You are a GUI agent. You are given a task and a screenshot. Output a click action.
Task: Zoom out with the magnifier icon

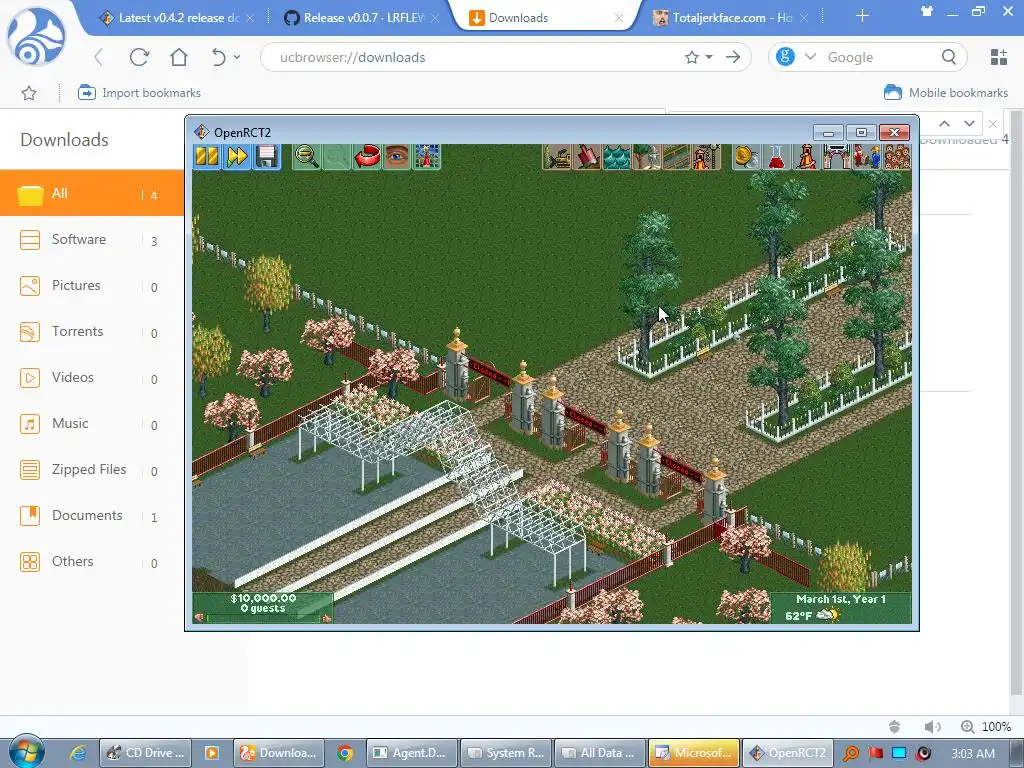click(306, 157)
